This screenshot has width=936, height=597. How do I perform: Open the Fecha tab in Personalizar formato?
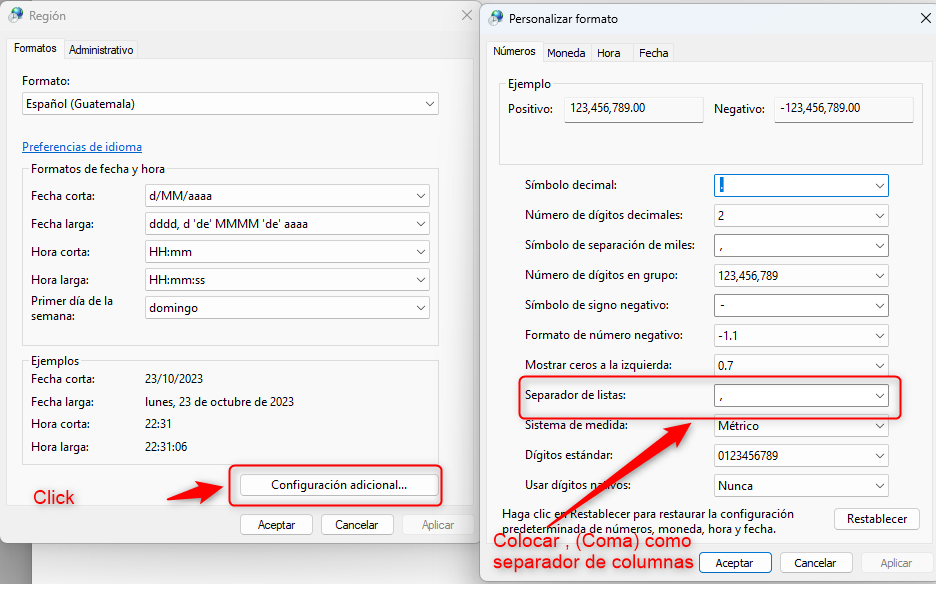pos(653,53)
